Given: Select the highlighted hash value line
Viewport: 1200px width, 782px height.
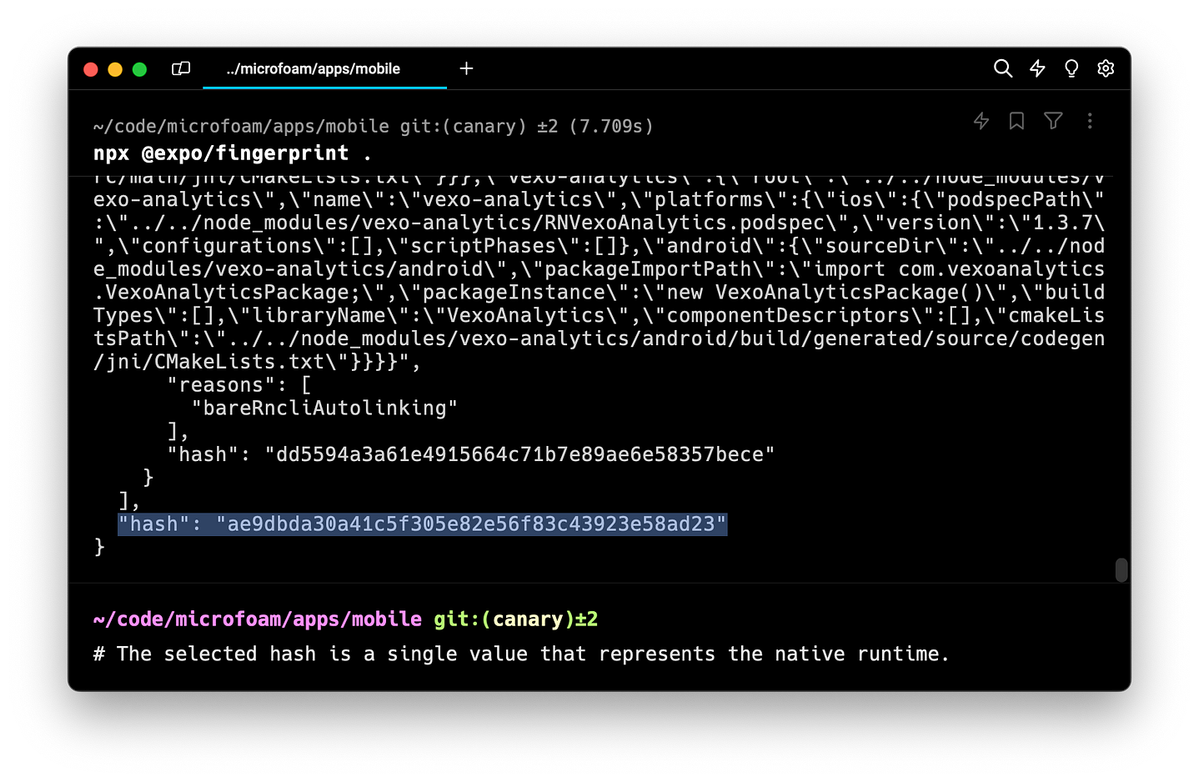Looking at the screenshot, I should tap(423, 522).
